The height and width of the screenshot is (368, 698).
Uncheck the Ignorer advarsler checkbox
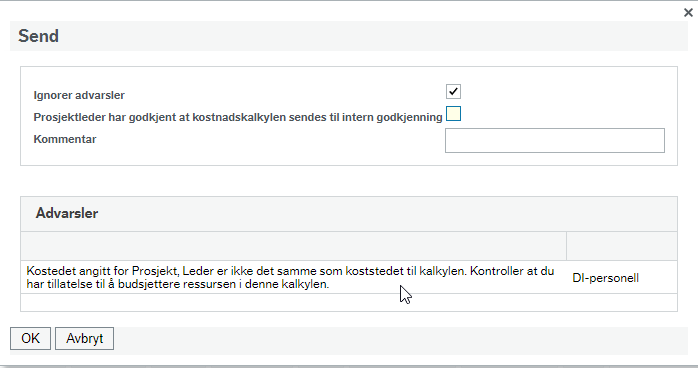pyautogui.click(x=453, y=92)
